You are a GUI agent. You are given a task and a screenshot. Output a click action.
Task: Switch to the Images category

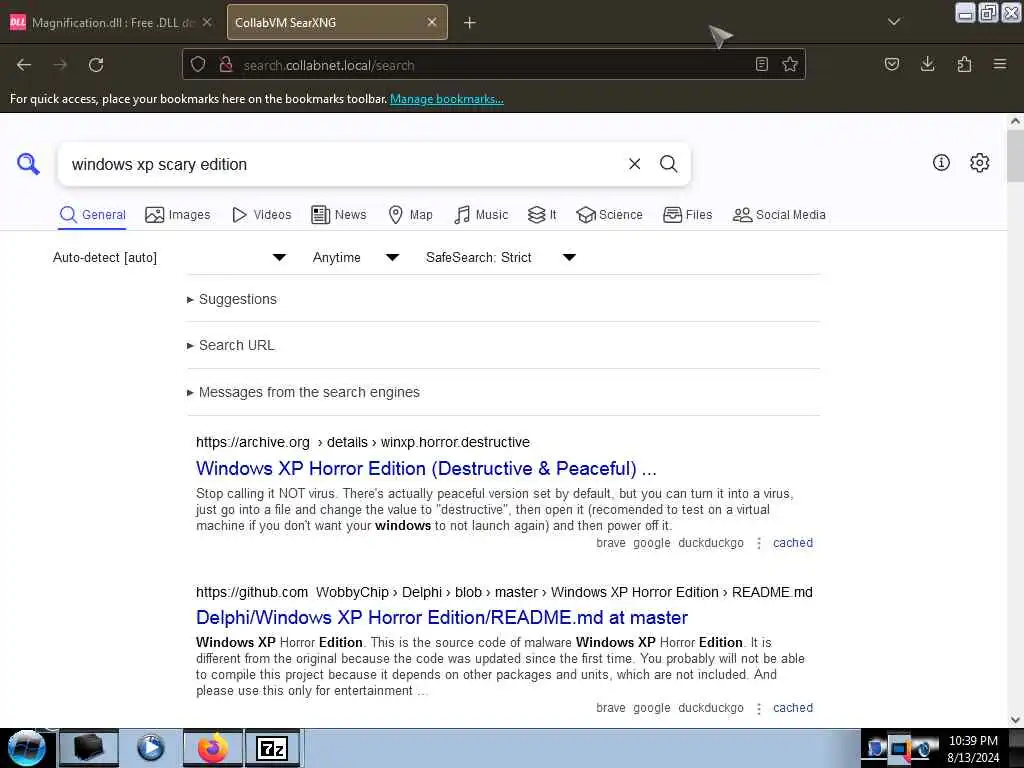(x=178, y=215)
